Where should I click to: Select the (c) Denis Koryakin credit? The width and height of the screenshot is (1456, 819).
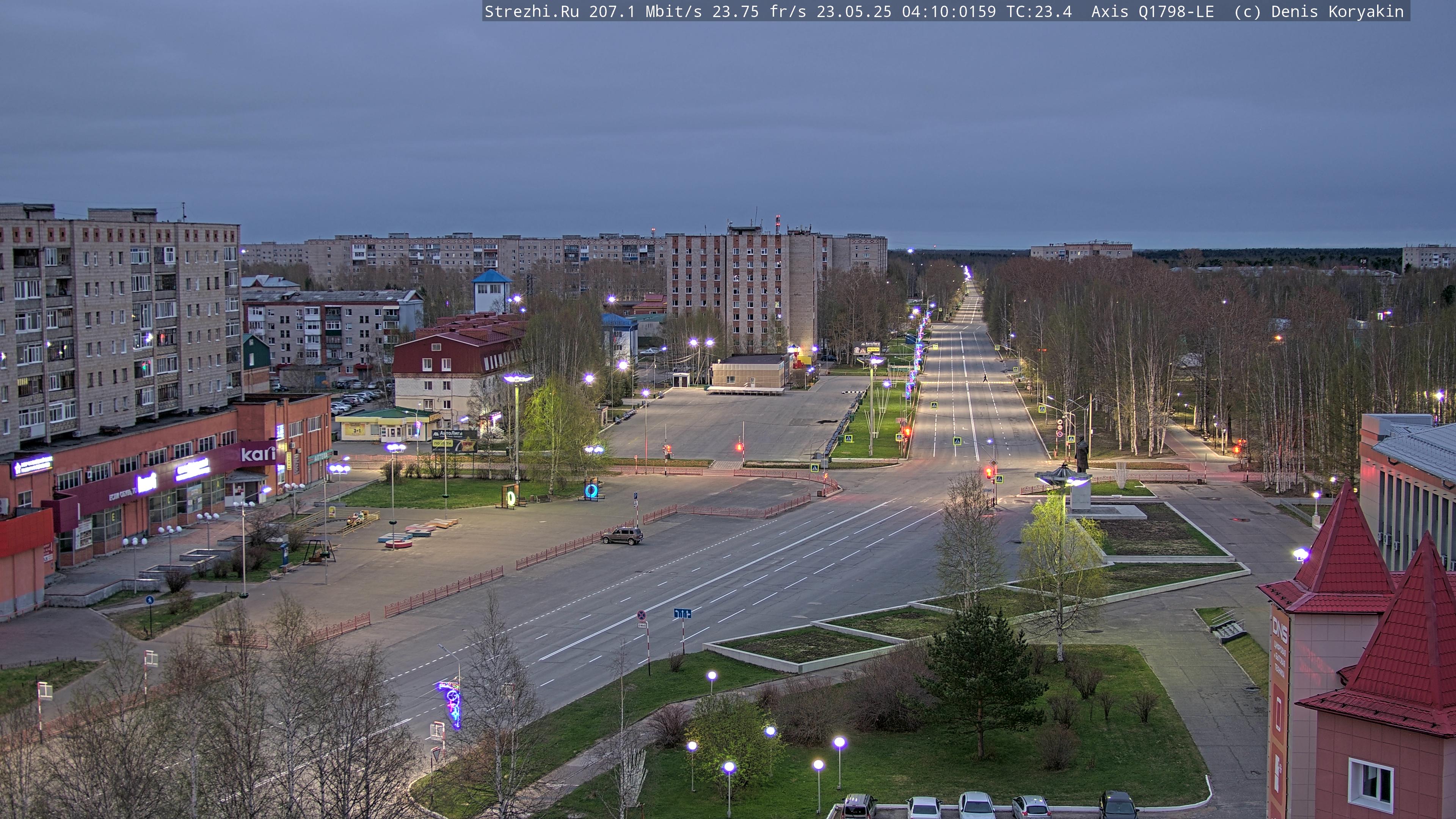[1319, 11]
